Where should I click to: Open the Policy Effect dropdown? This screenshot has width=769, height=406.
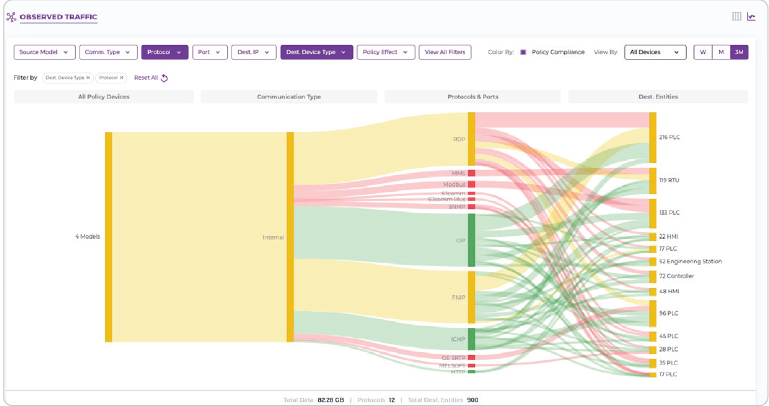[385, 52]
